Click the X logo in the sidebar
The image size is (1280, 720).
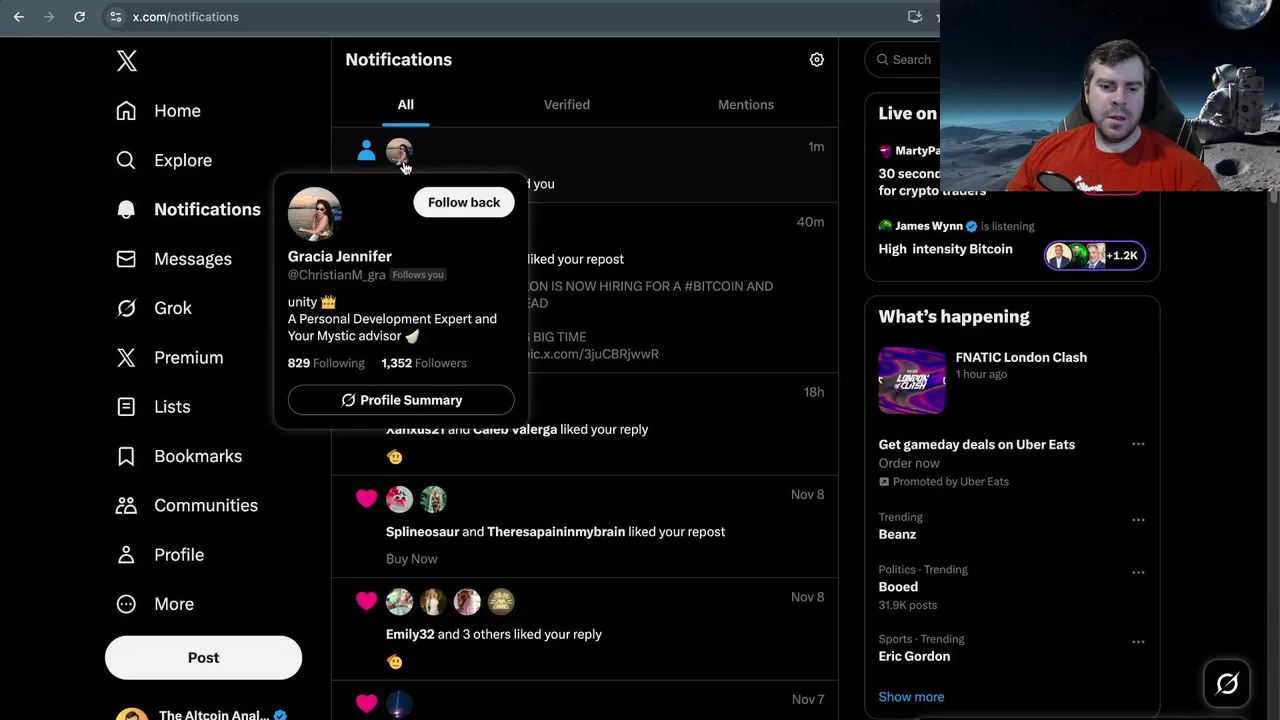(x=127, y=61)
